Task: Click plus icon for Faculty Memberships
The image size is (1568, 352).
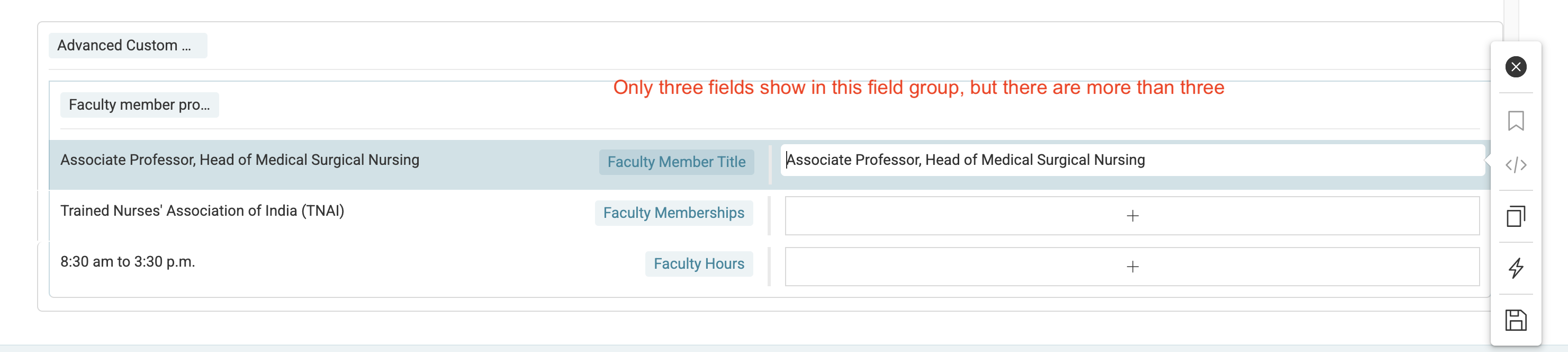Action: point(1132,216)
